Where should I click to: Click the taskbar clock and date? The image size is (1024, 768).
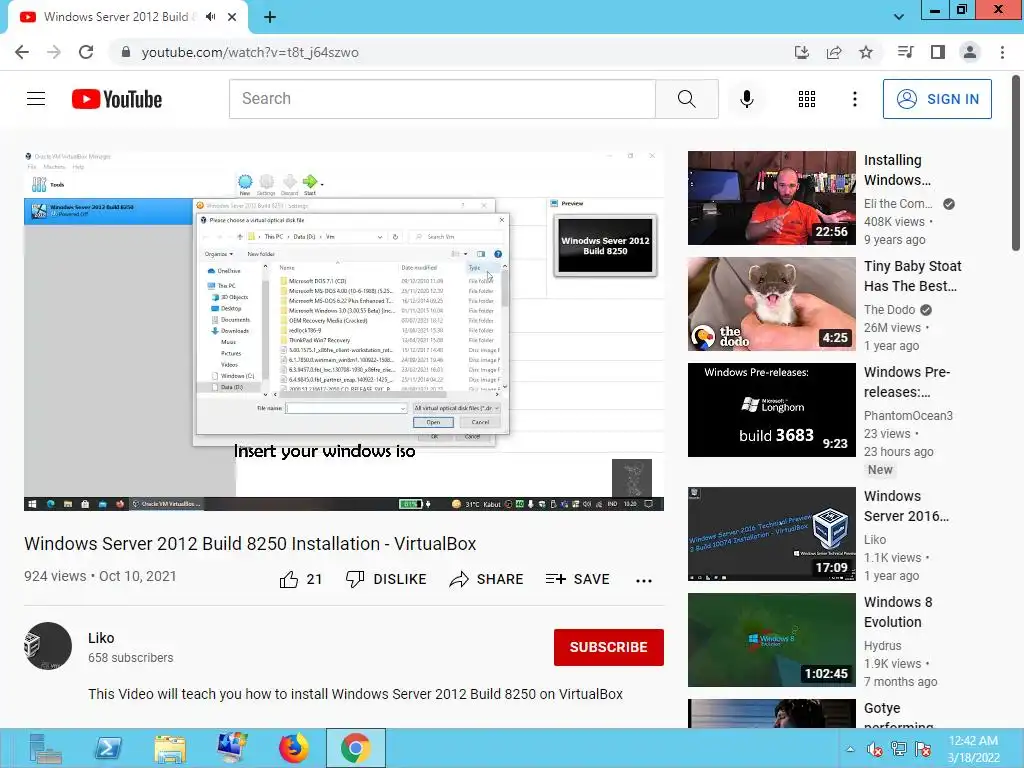click(974, 749)
